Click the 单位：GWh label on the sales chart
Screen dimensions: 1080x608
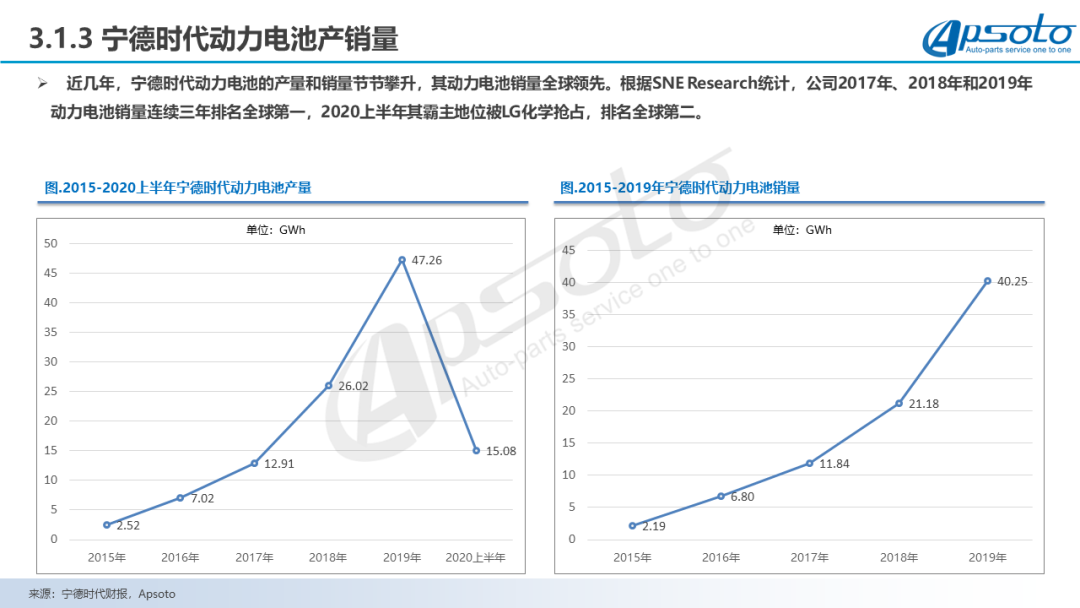click(802, 230)
